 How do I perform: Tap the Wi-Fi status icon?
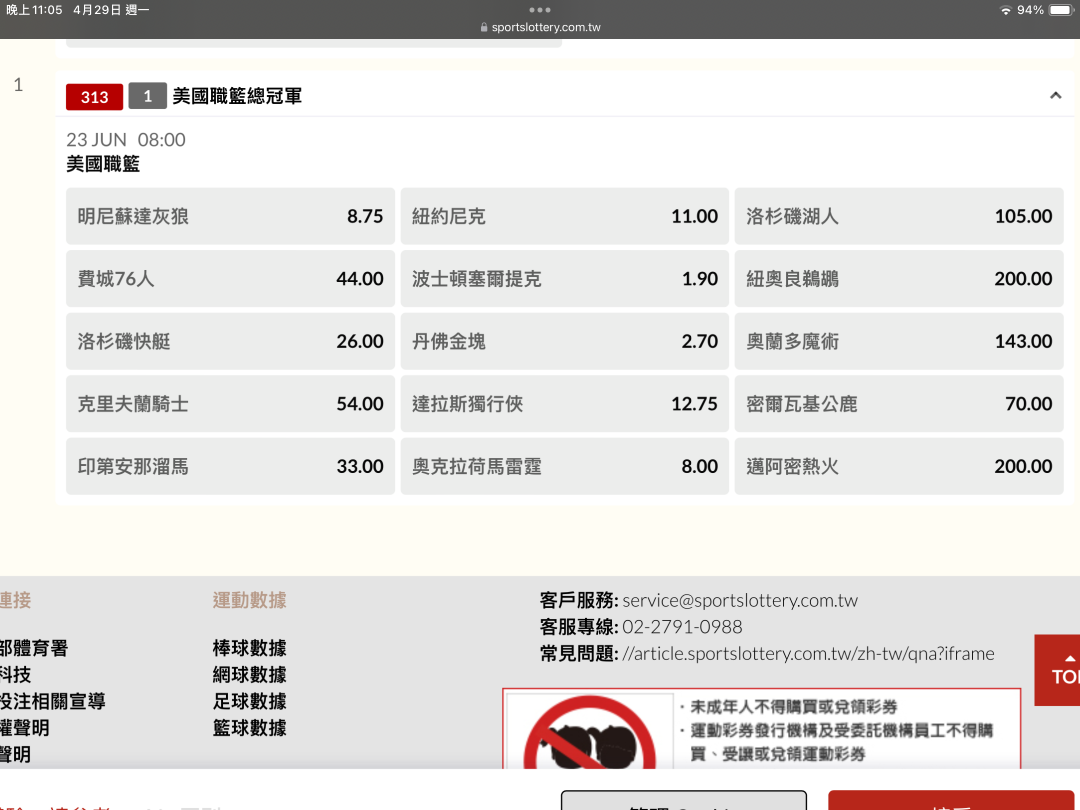(x=1006, y=10)
